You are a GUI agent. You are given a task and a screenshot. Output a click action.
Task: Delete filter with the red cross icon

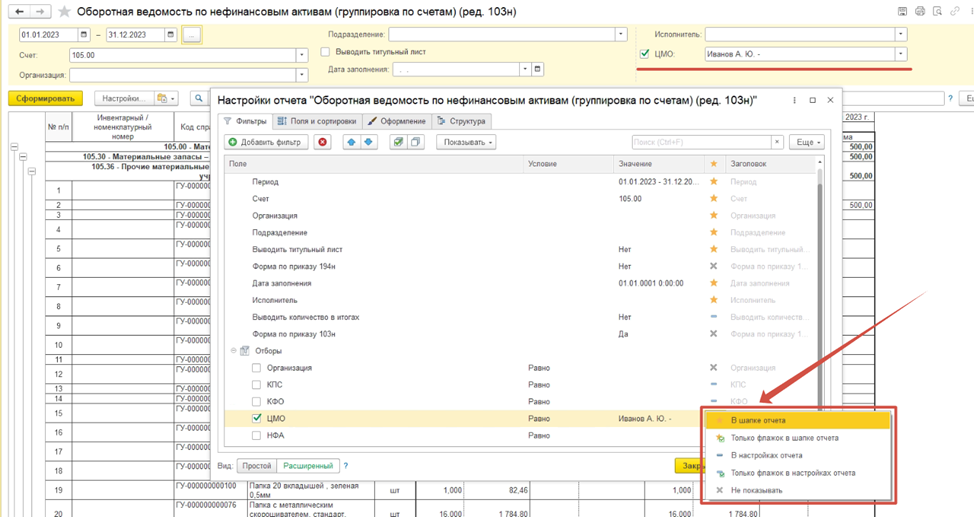point(322,142)
